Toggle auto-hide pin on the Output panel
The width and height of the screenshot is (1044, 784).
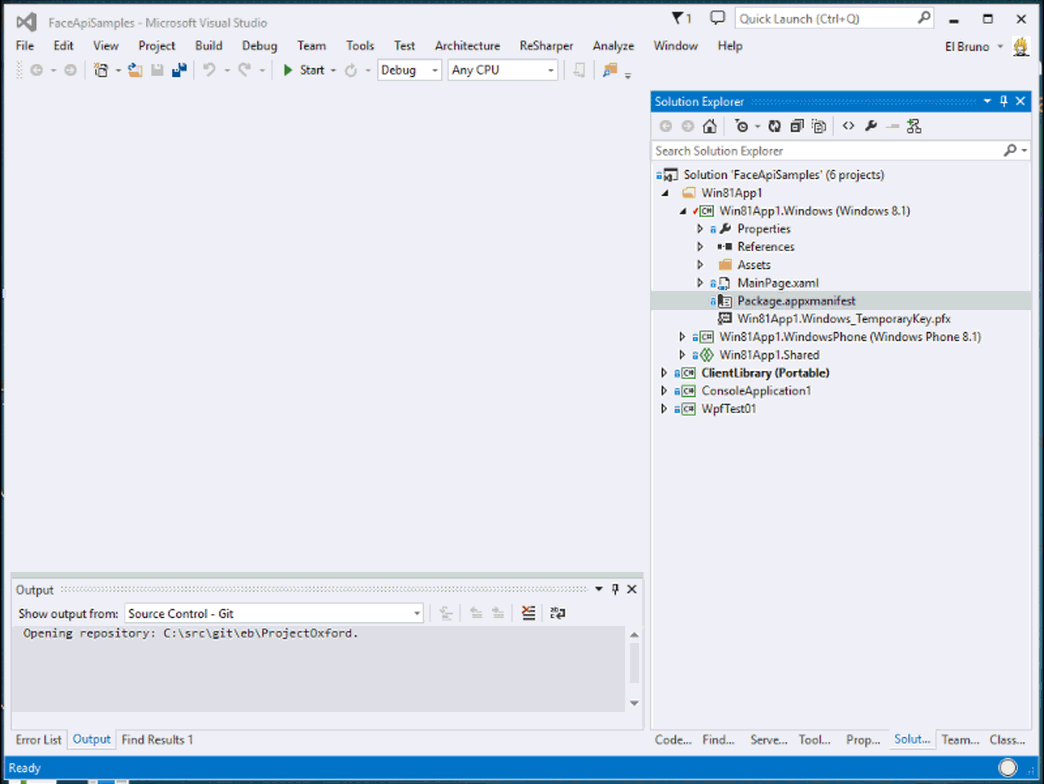(615, 589)
